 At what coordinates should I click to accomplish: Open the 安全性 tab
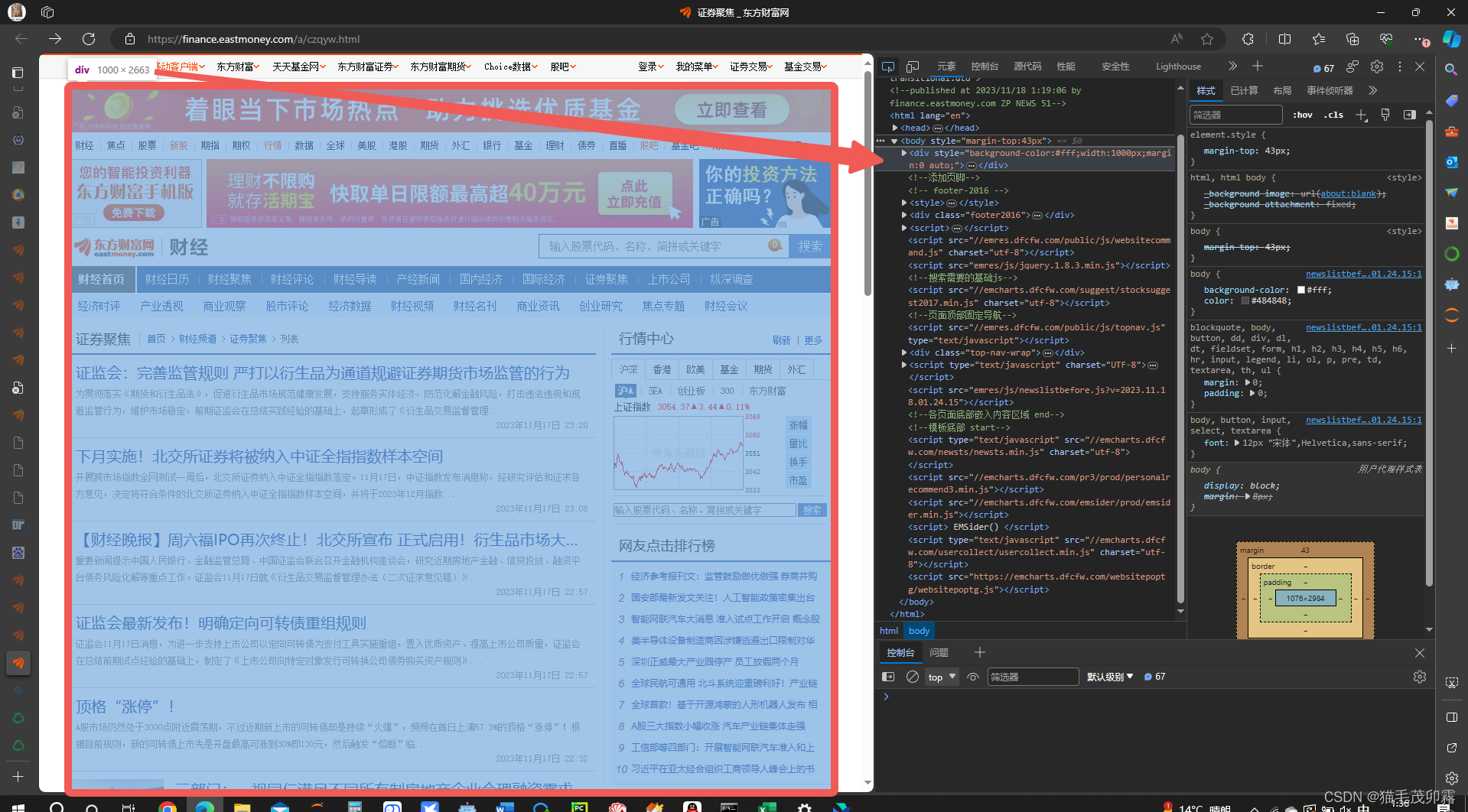pos(1115,67)
